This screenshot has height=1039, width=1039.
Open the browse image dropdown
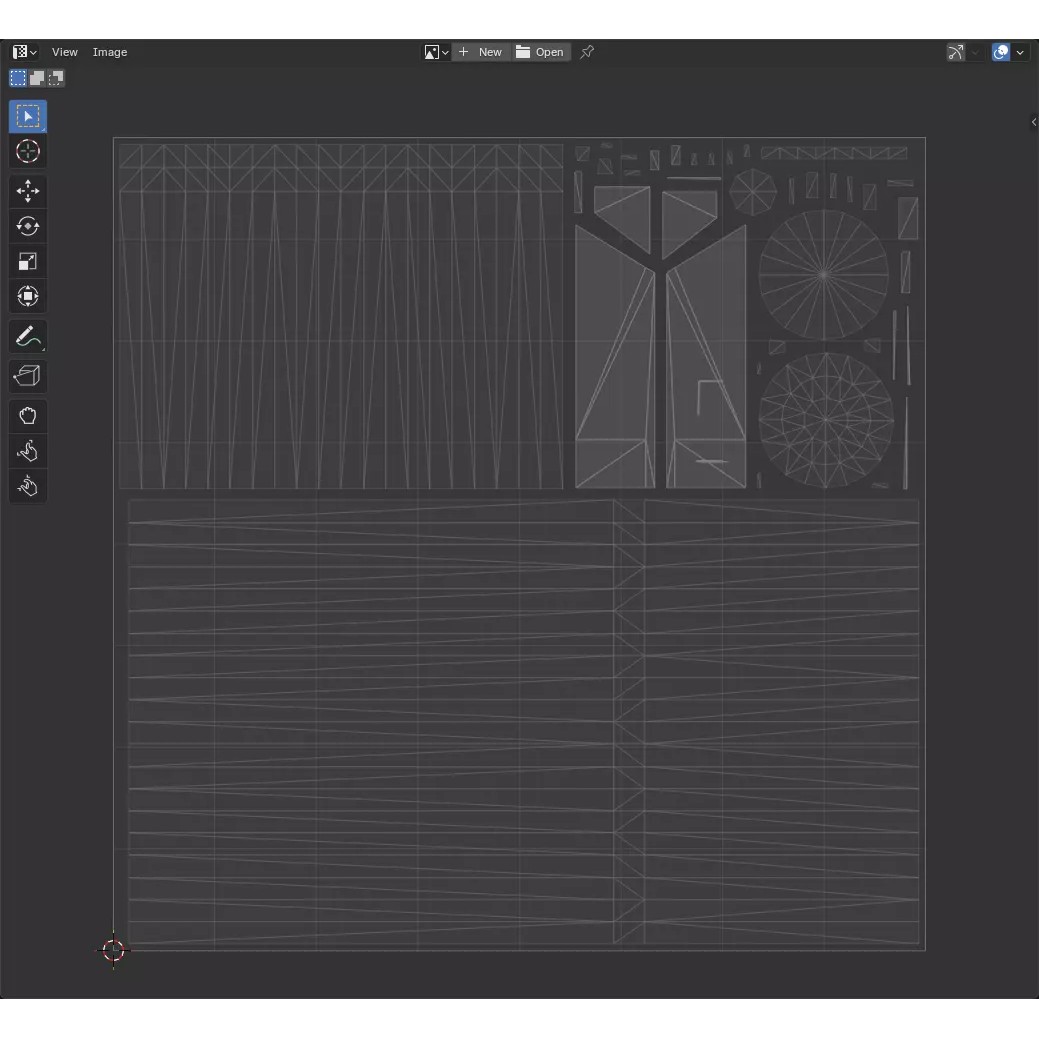436,52
